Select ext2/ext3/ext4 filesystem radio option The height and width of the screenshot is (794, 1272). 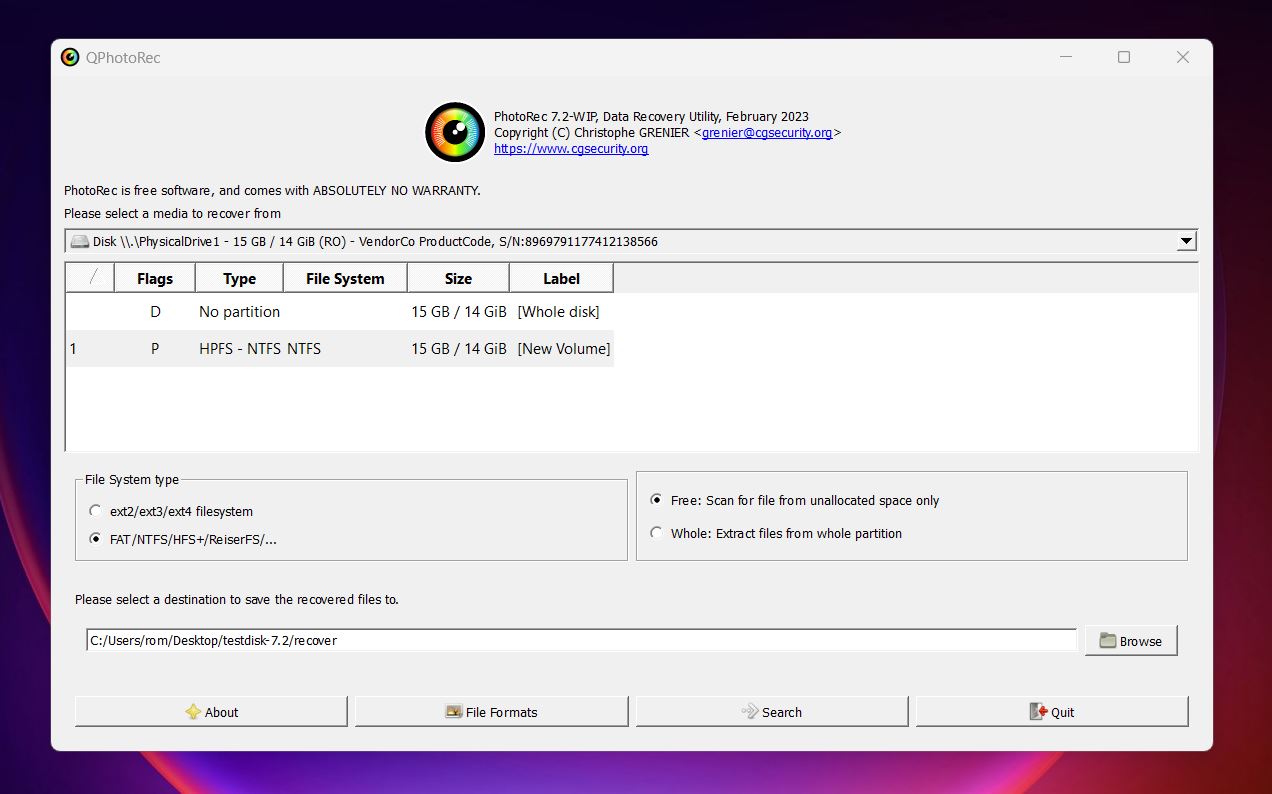point(96,511)
